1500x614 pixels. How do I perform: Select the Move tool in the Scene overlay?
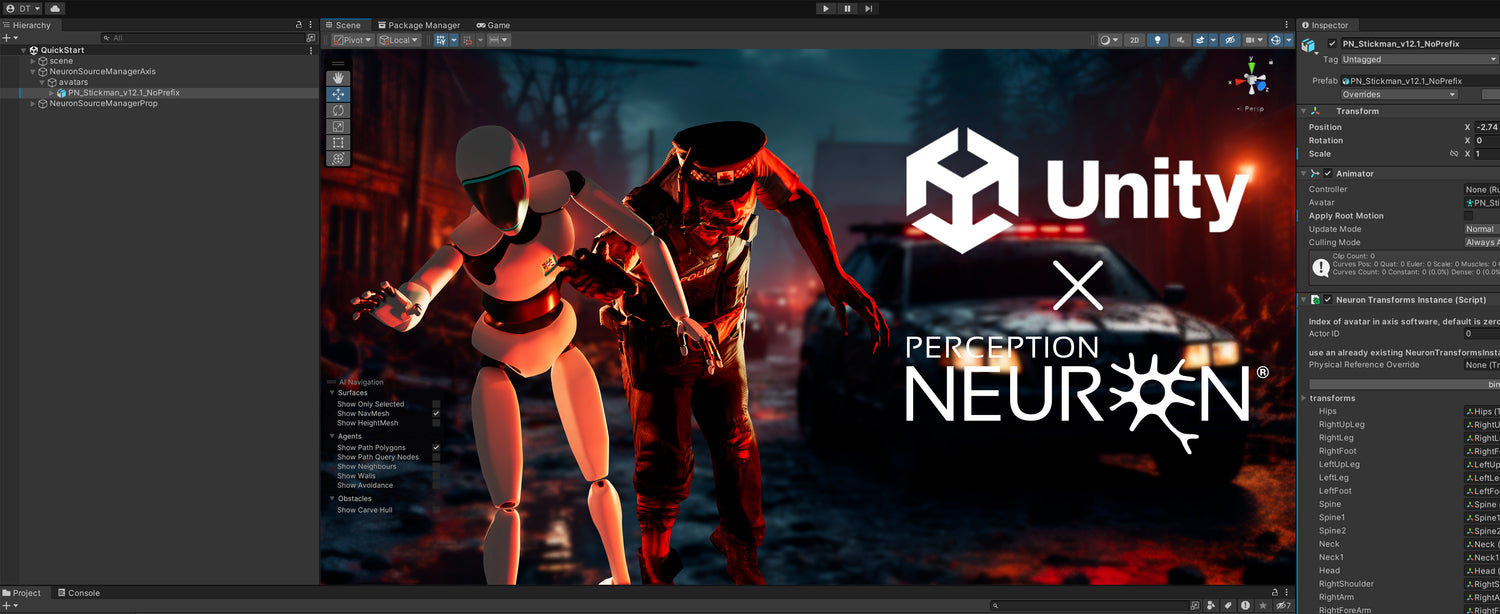coord(338,94)
